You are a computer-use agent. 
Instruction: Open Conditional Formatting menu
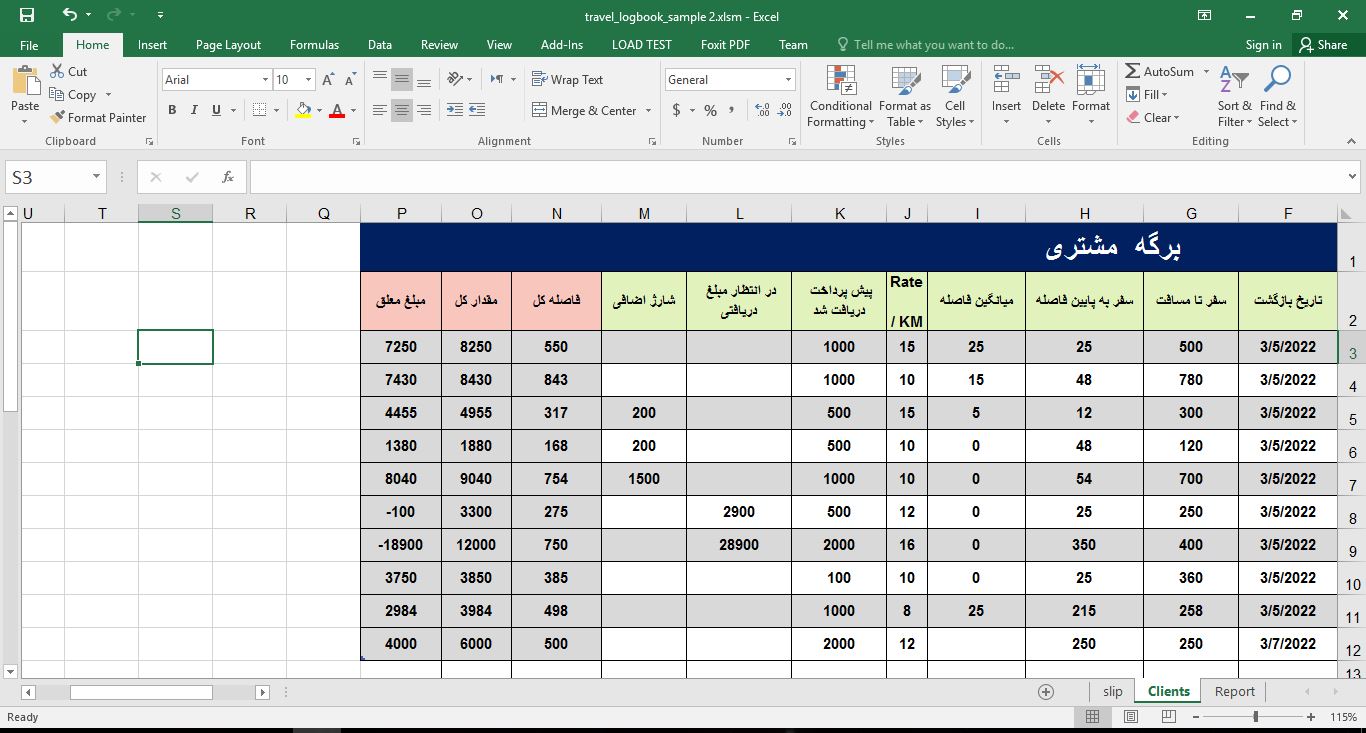pyautogui.click(x=840, y=97)
